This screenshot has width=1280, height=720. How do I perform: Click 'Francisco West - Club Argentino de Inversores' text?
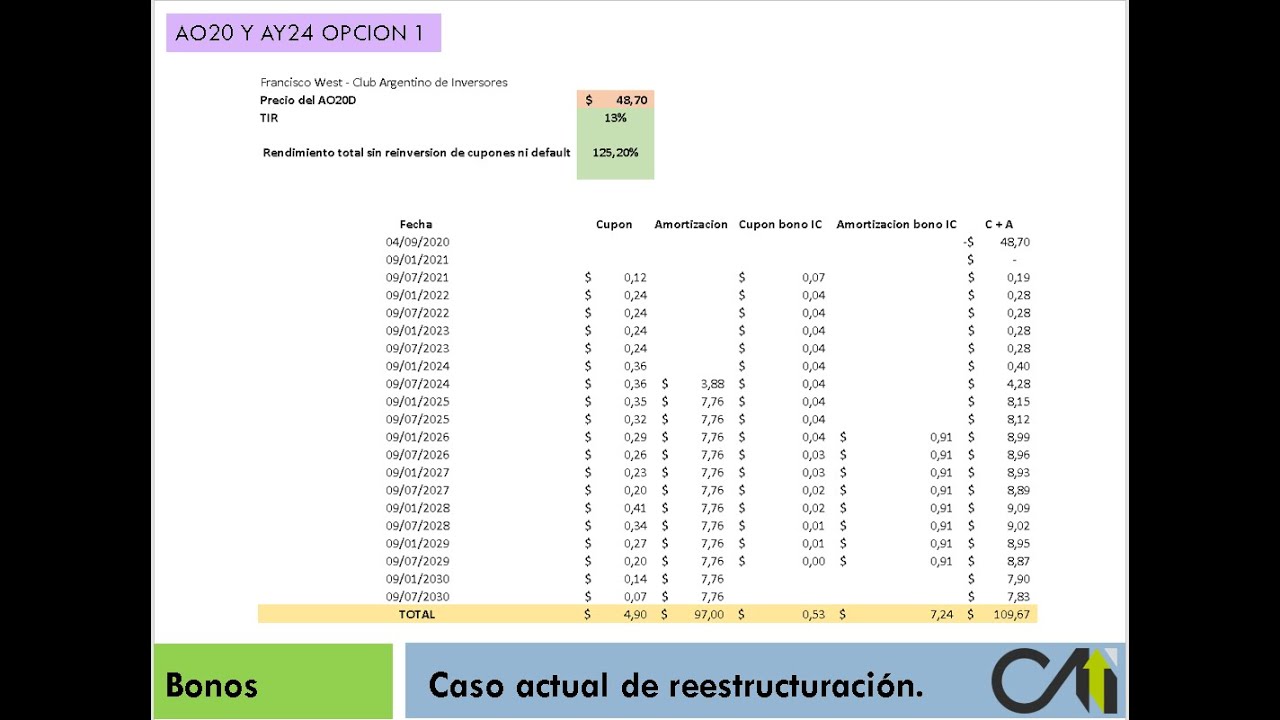(383, 82)
